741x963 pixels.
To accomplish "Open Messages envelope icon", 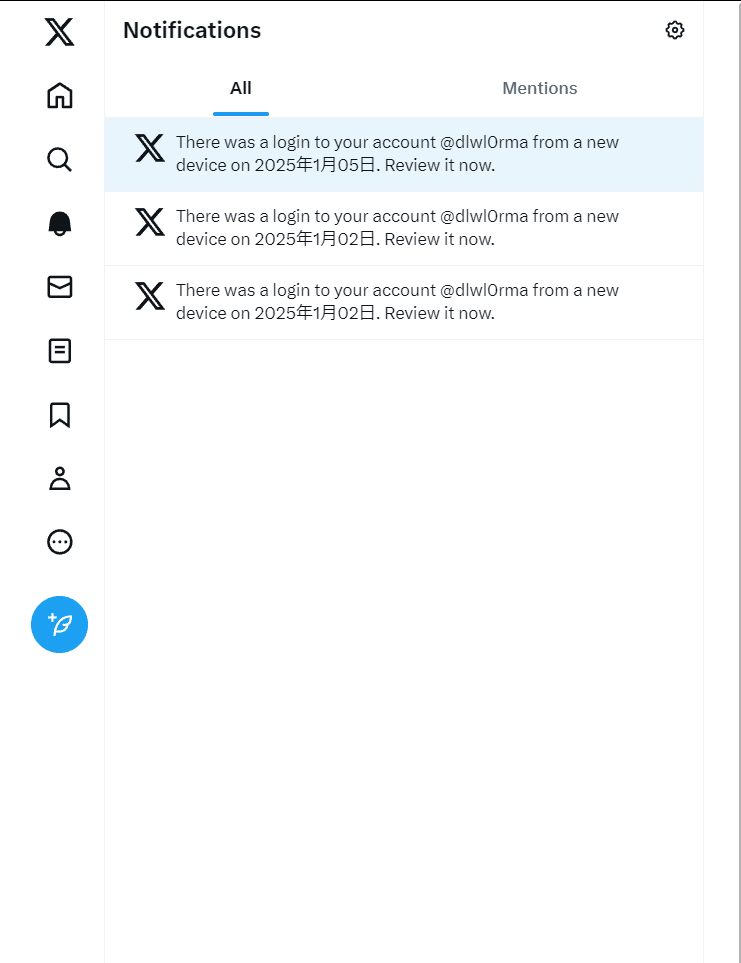I will (60, 287).
